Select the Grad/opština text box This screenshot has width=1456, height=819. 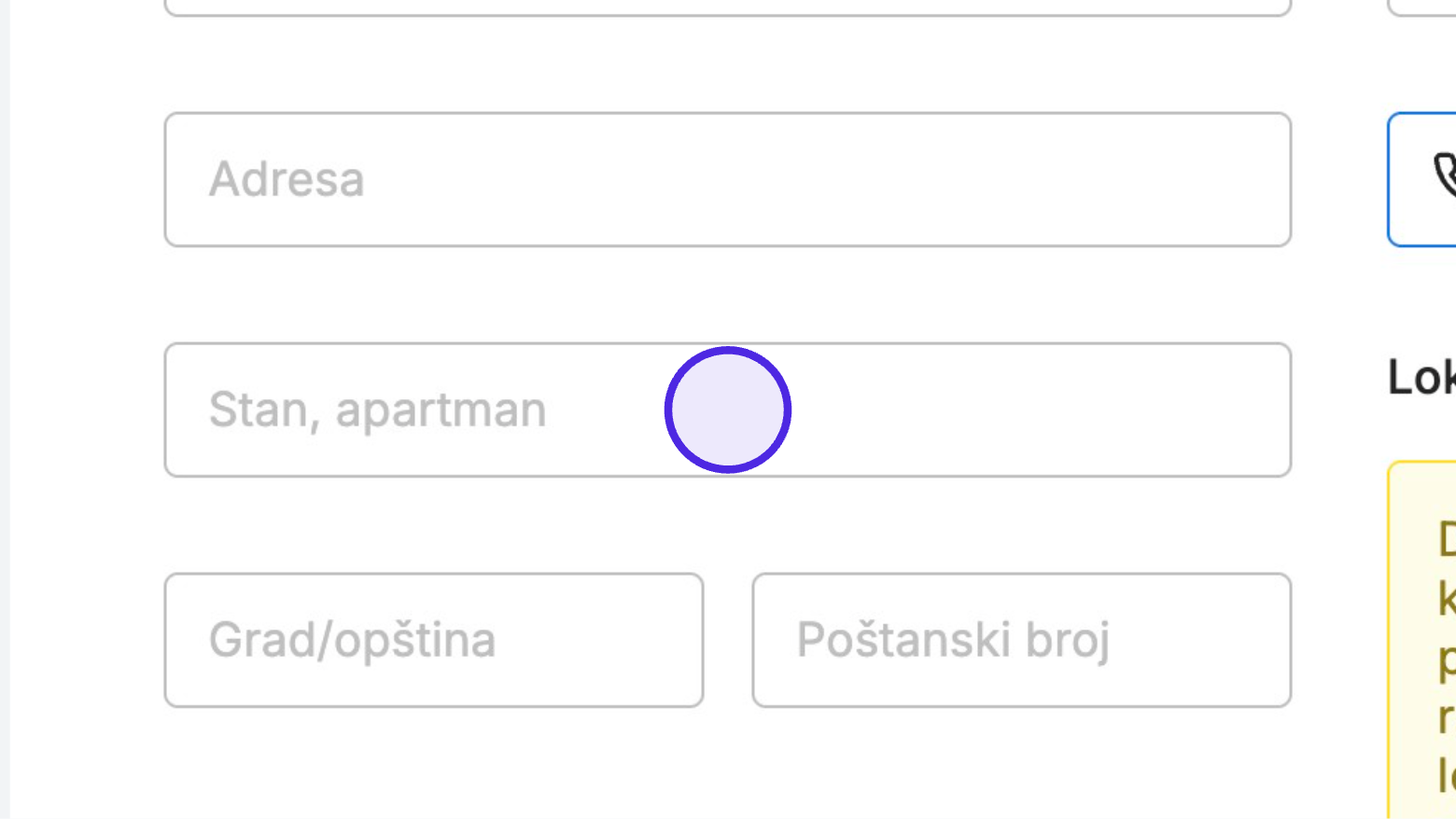(x=434, y=640)
